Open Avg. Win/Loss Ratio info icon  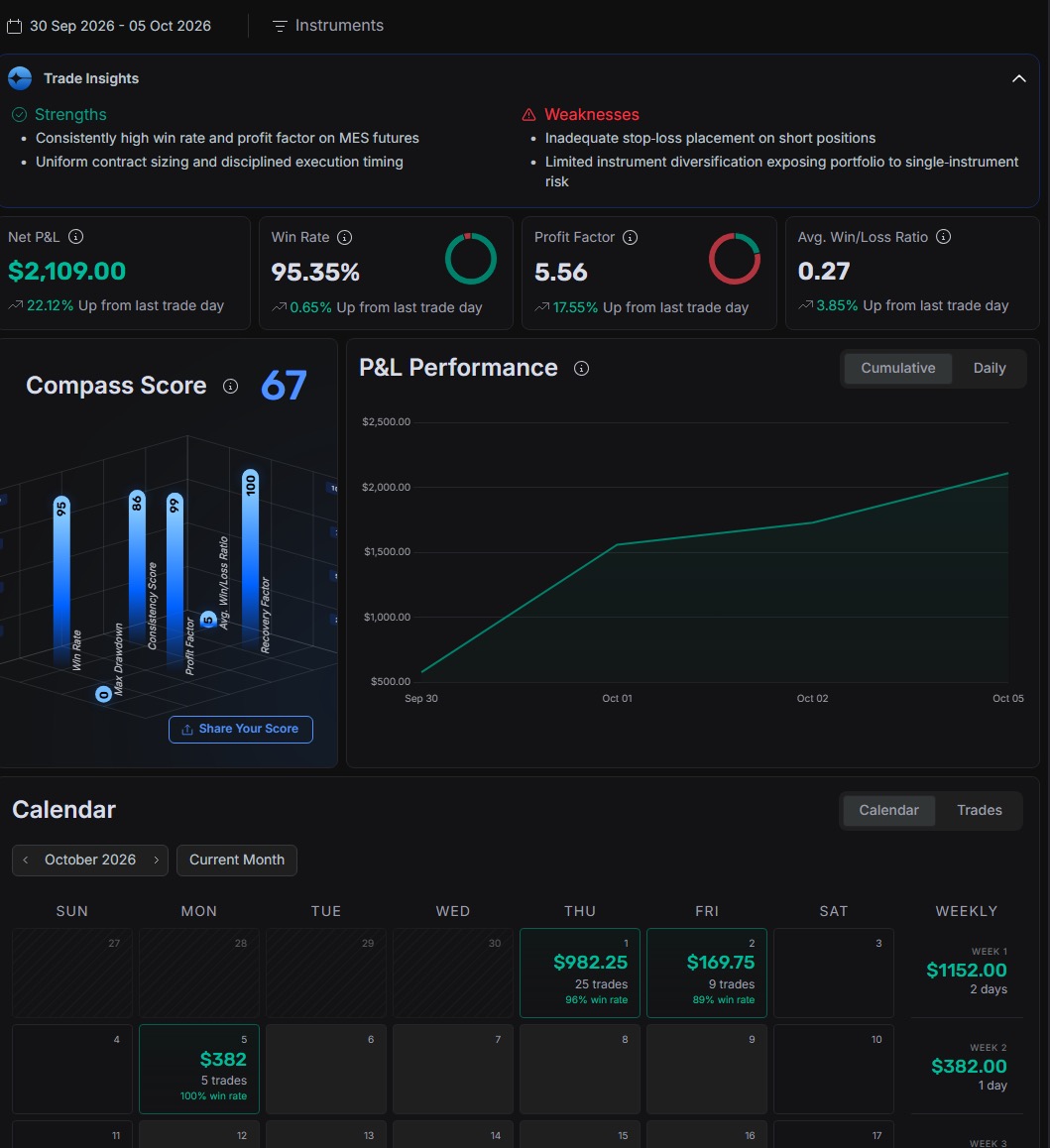pos(943,237)
